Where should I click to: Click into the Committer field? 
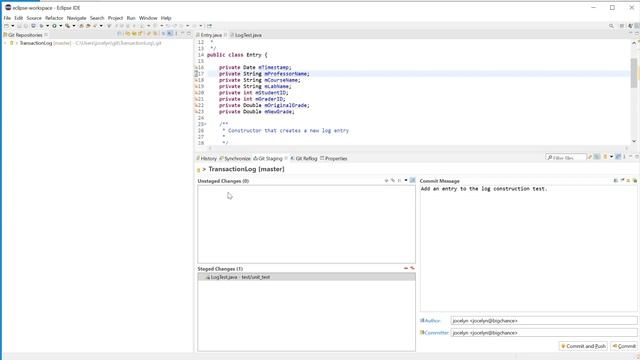pos(544,333)
